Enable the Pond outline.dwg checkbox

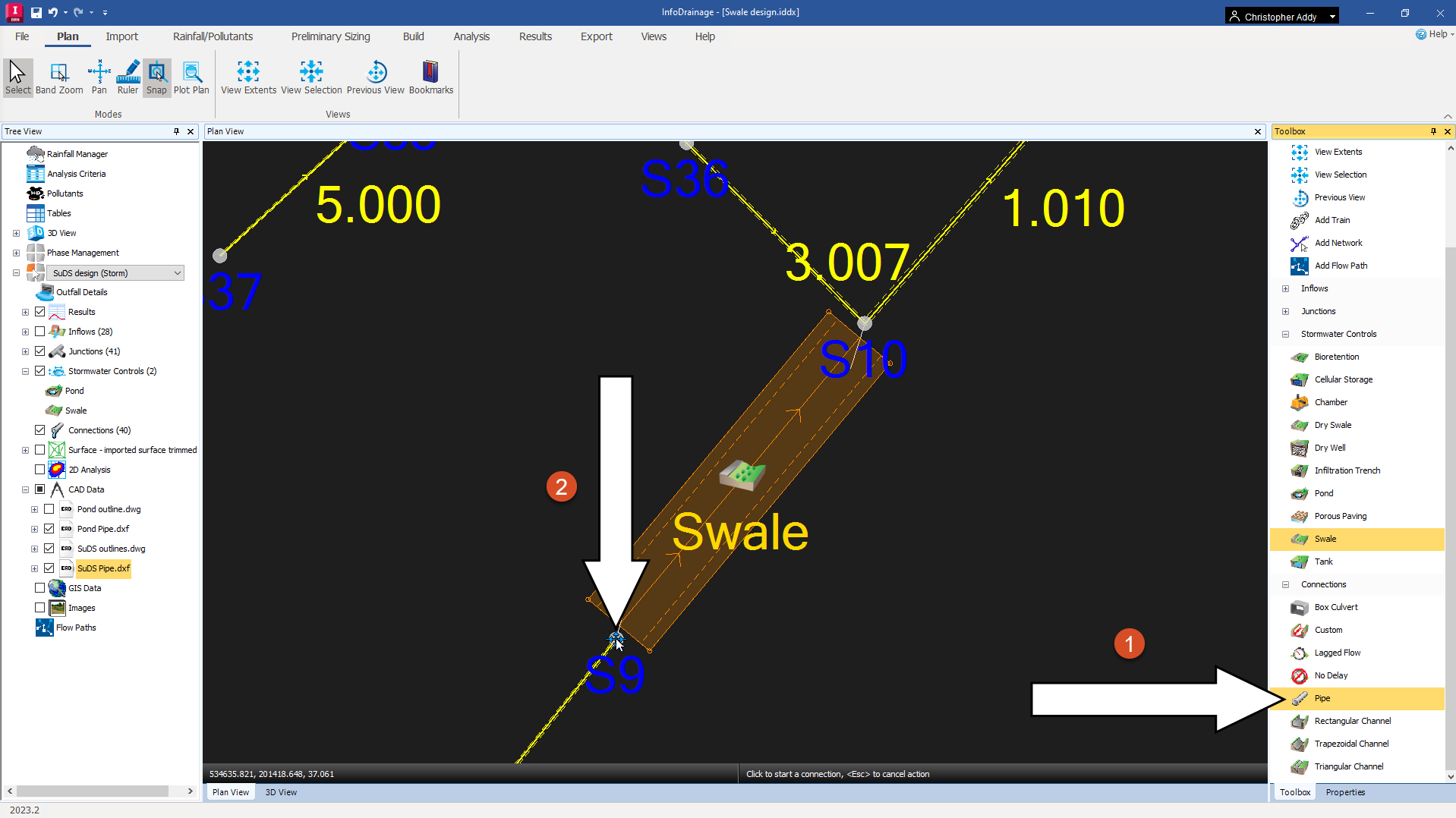tap(49, 509)
